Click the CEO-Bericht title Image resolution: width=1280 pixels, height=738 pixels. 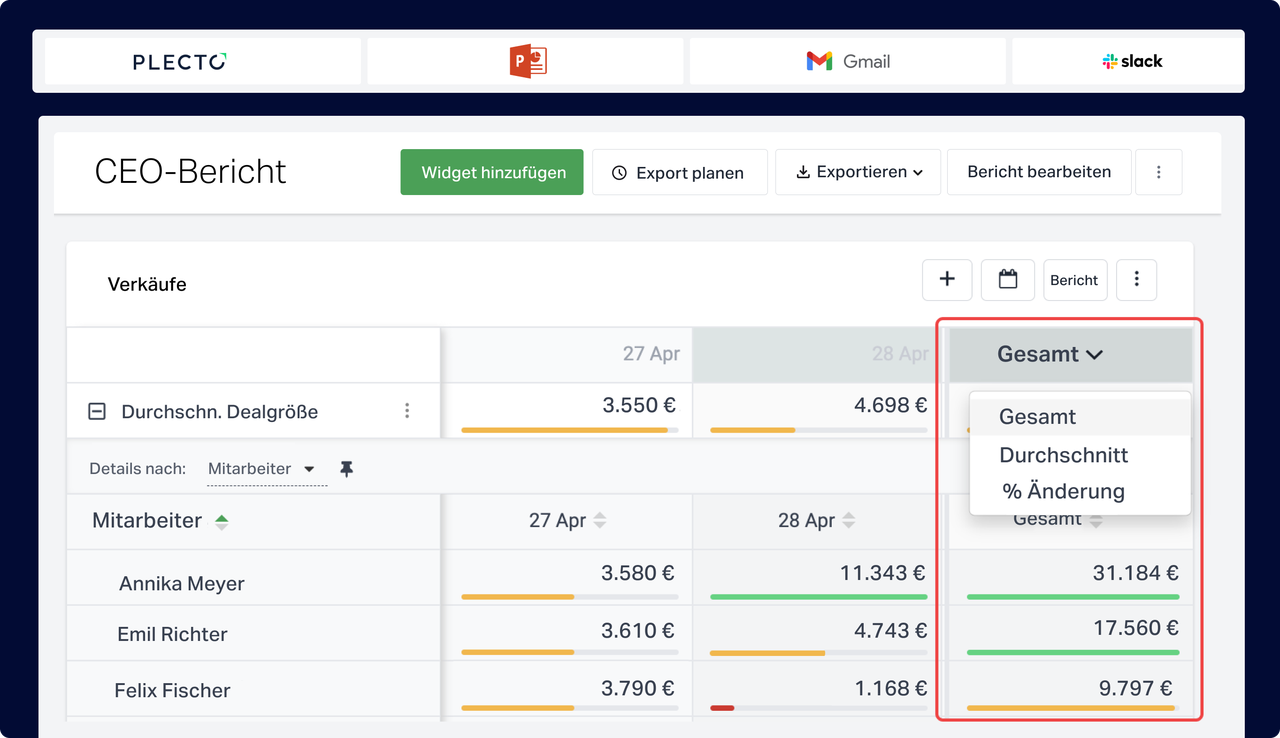190,172
